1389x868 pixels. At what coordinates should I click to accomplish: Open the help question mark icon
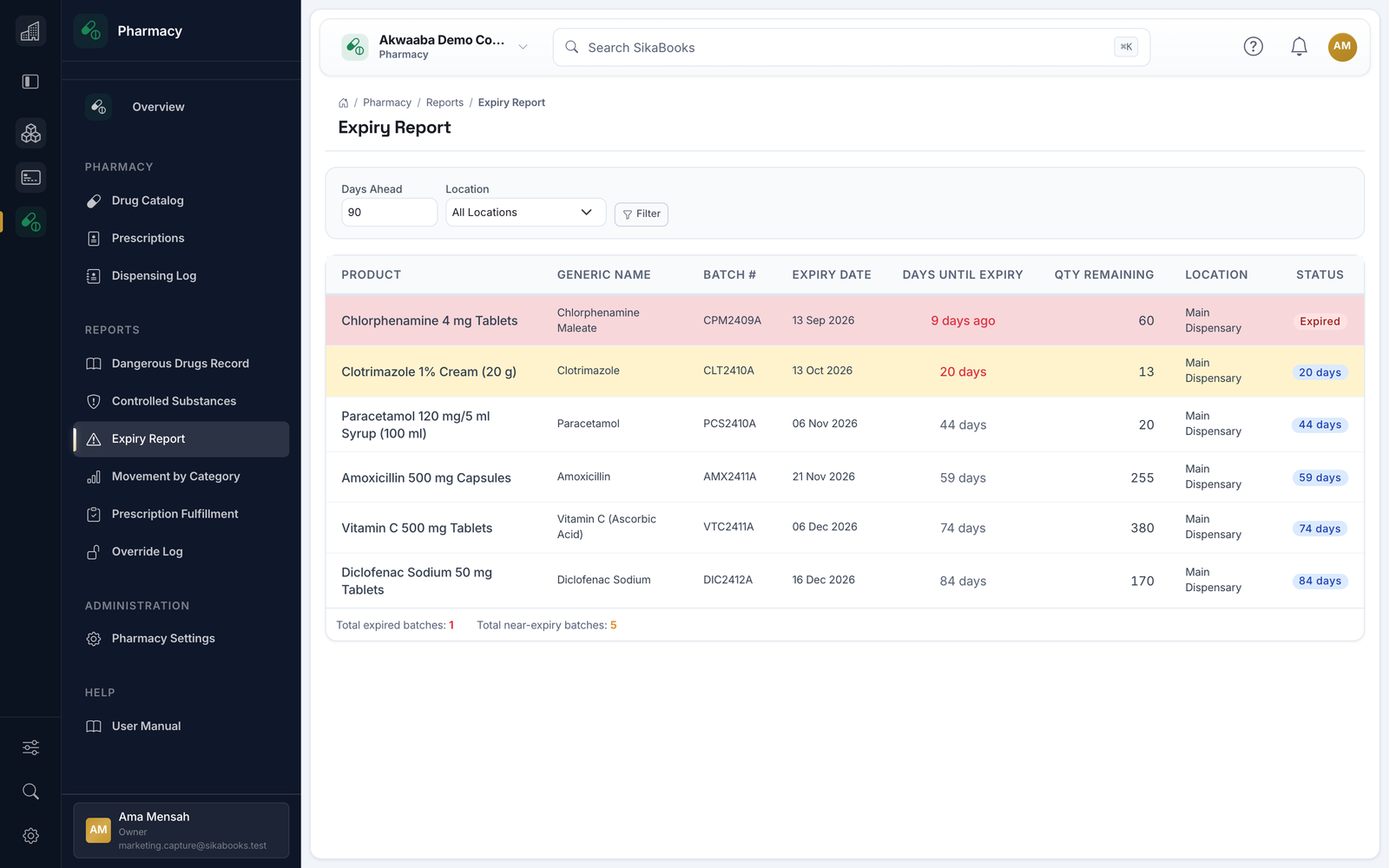pos(1253,47)
